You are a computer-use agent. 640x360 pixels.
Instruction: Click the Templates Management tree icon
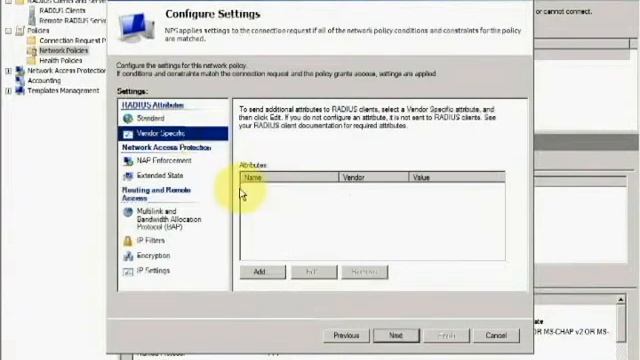(20, 91)
